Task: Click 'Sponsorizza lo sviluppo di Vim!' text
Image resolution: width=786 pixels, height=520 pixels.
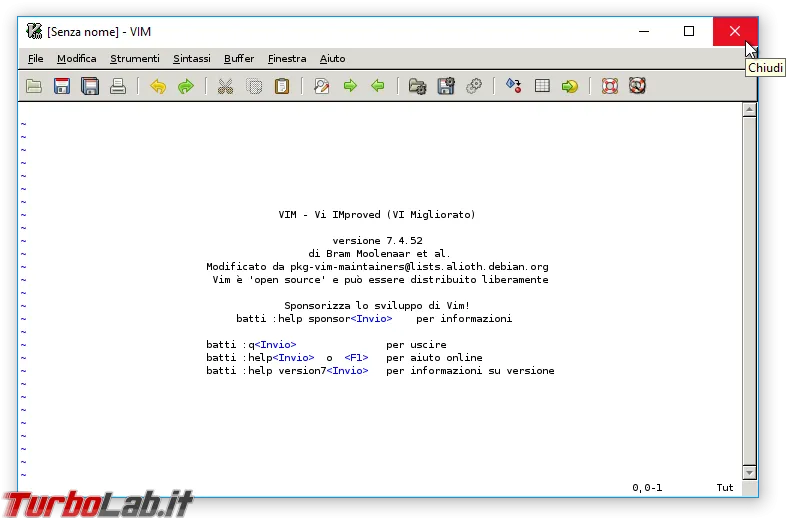Action: (377, 306)
